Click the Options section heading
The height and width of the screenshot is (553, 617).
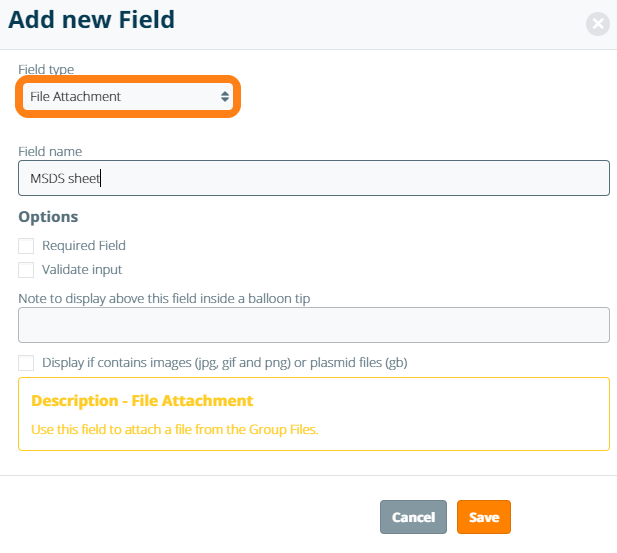[x=48, y=216]
